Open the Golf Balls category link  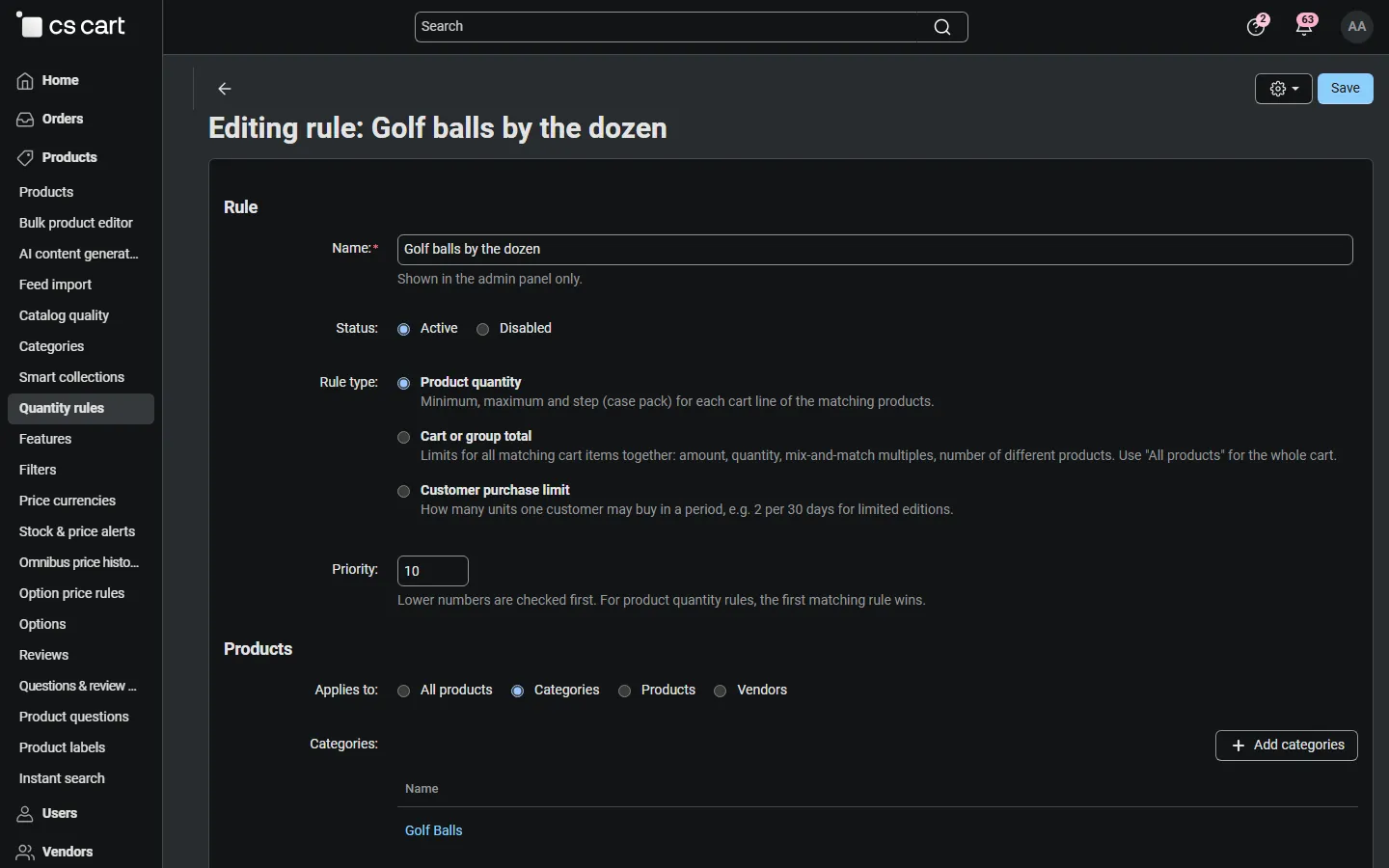(434, 831)
